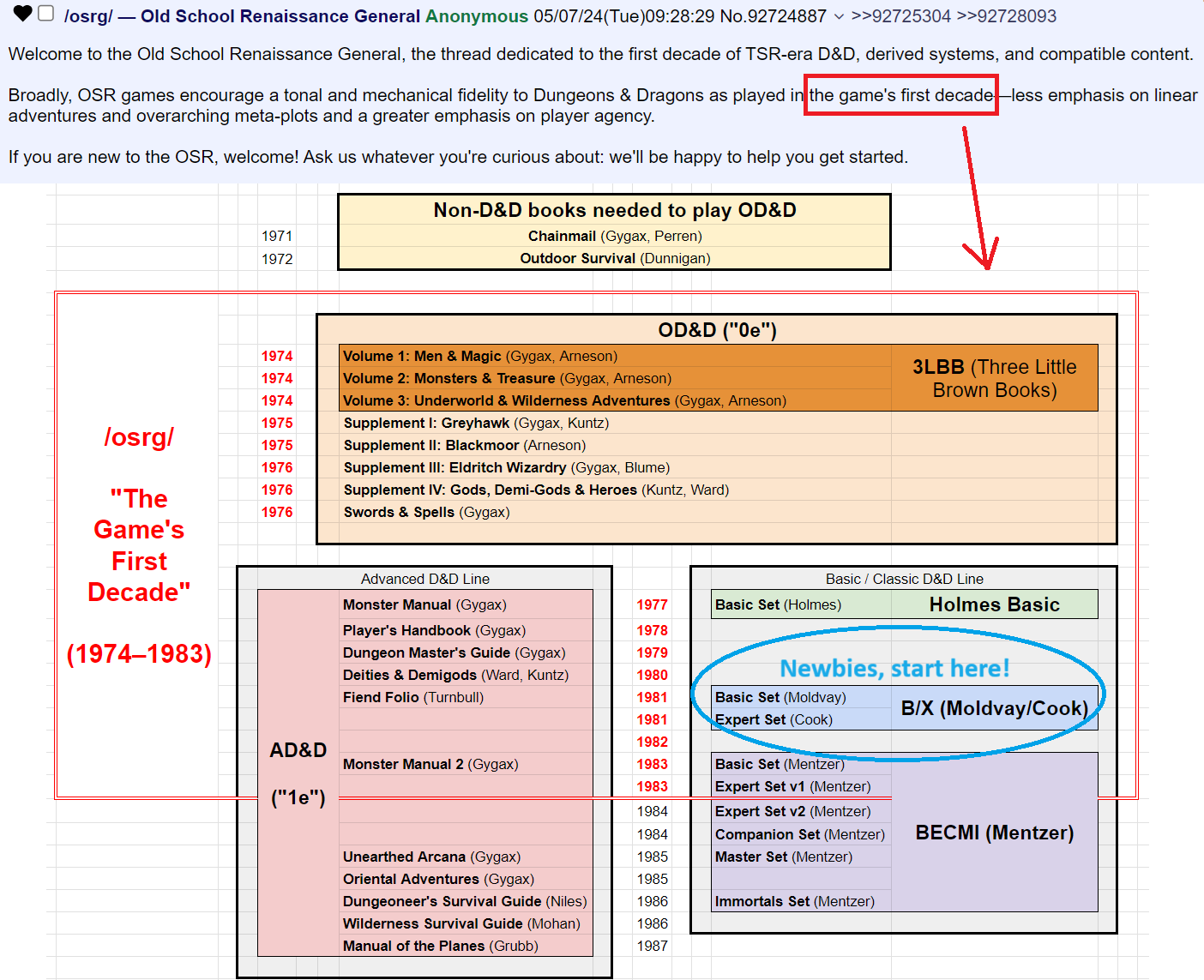
Task: Follow the reply backlink >>92728093
Action: (1007, 16)
